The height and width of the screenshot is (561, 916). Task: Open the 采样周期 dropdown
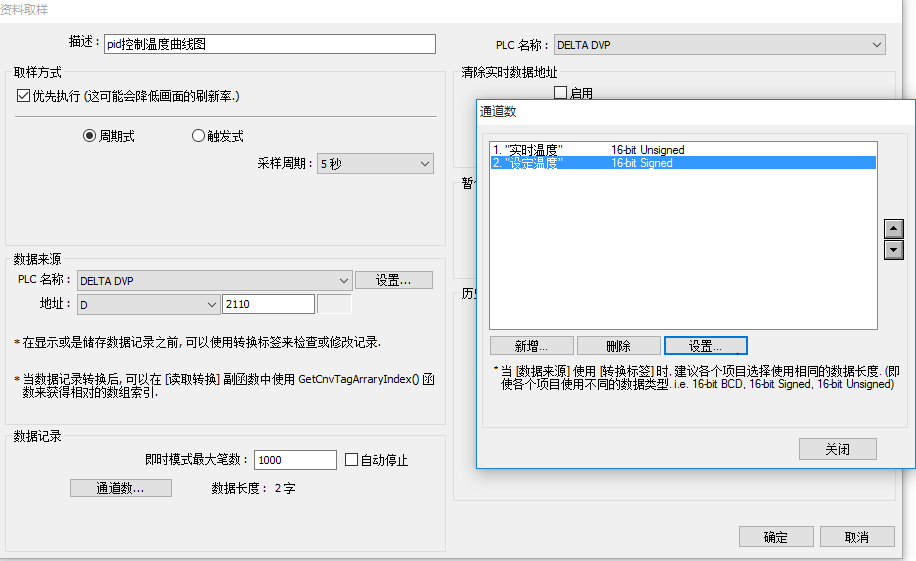374,163
